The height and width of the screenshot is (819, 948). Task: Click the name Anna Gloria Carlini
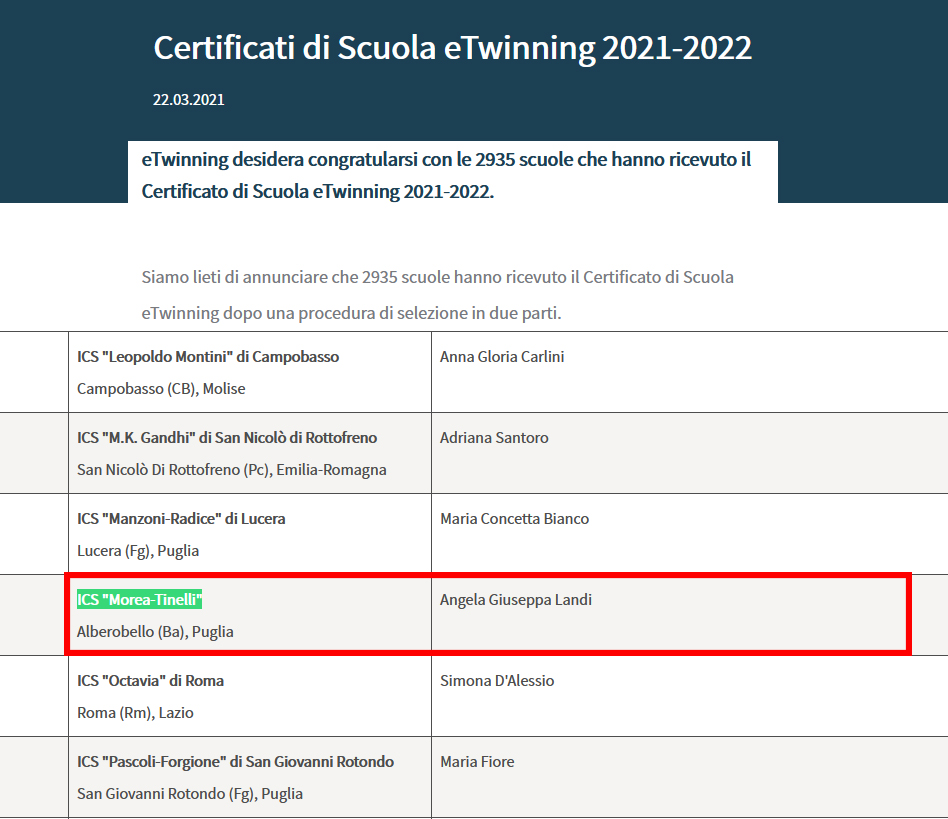[x=502, y=357]
